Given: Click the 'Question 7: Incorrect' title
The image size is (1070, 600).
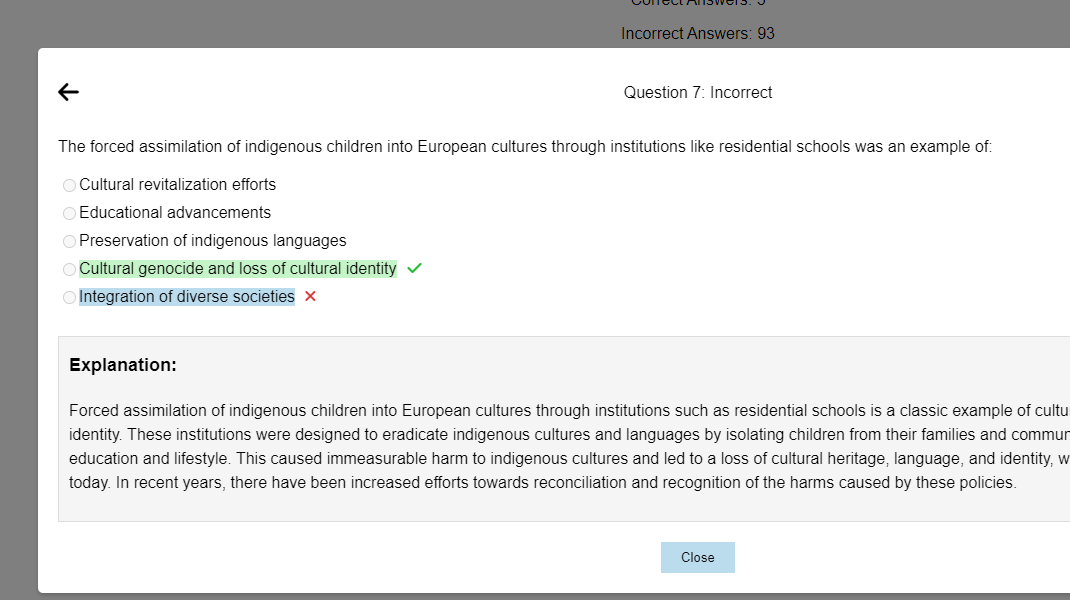Looking at the screenshot, I should pyautogui.click(x=697, y=93).
